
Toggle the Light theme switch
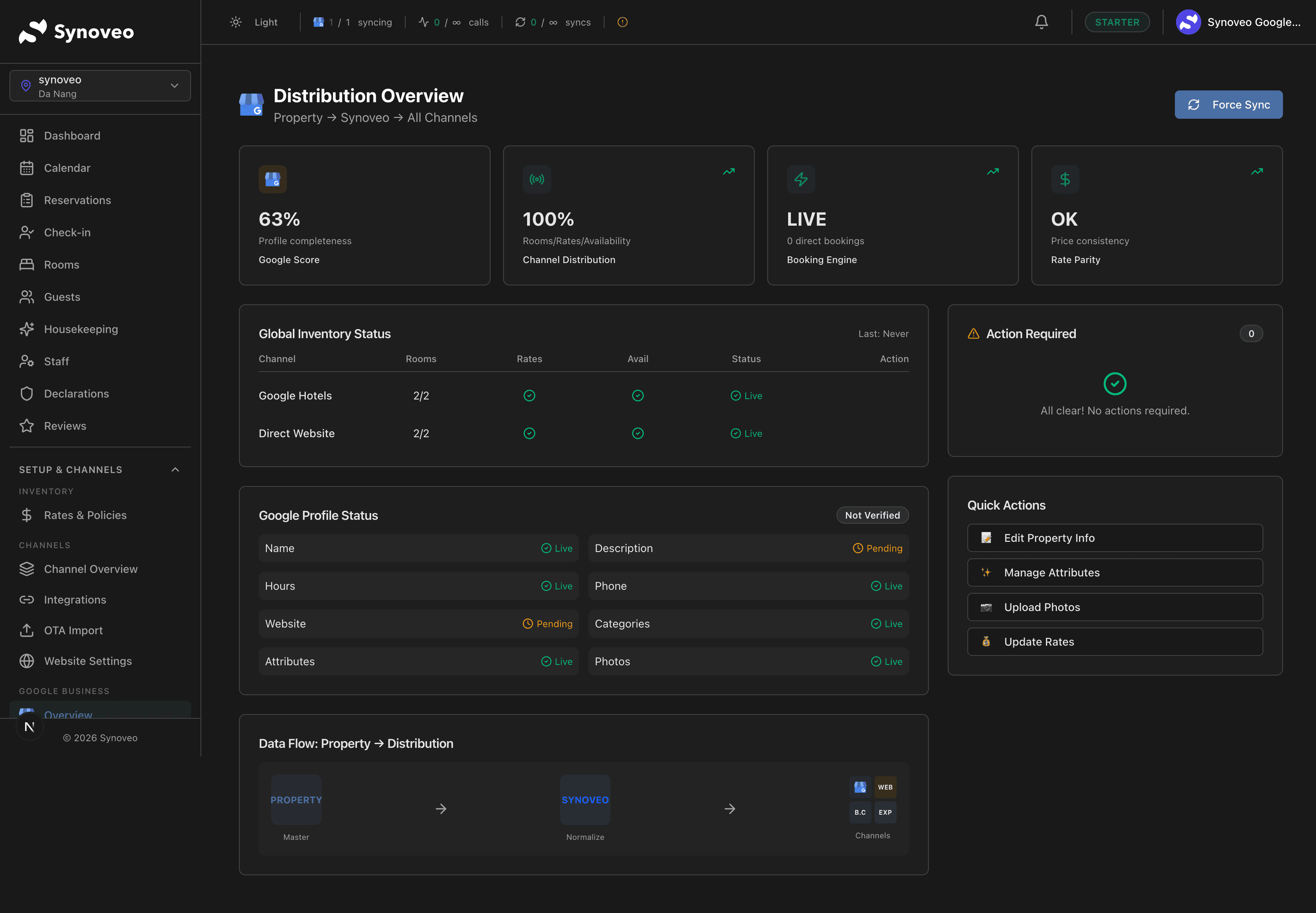tap(254, 22)
